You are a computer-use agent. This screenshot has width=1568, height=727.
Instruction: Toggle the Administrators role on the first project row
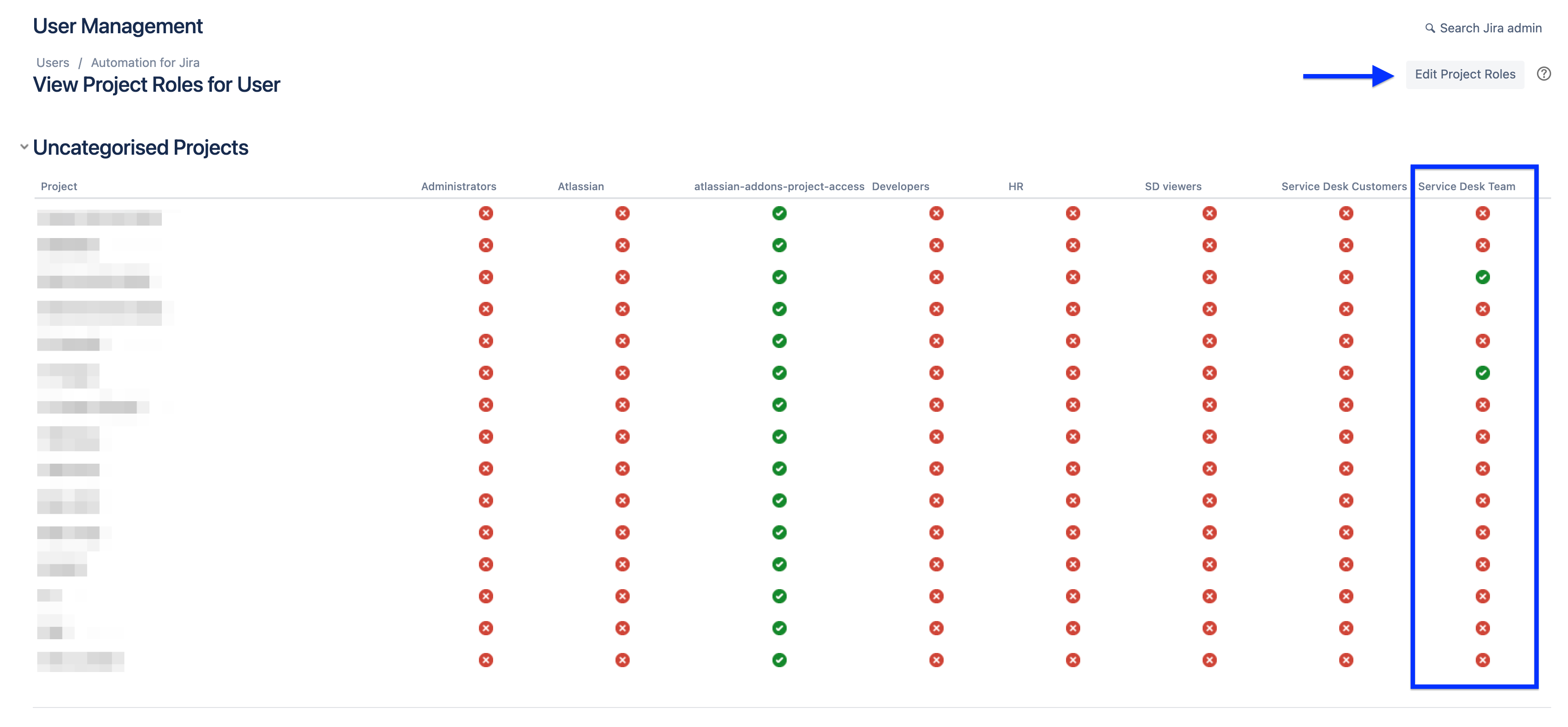pos(486,214)
